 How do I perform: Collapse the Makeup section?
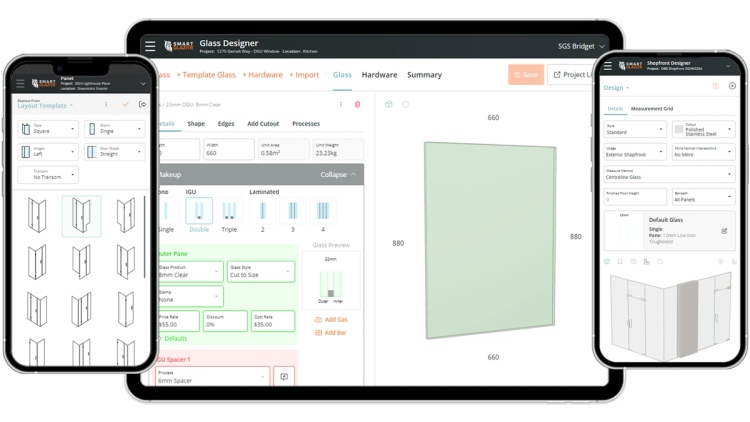coord(338,175)
